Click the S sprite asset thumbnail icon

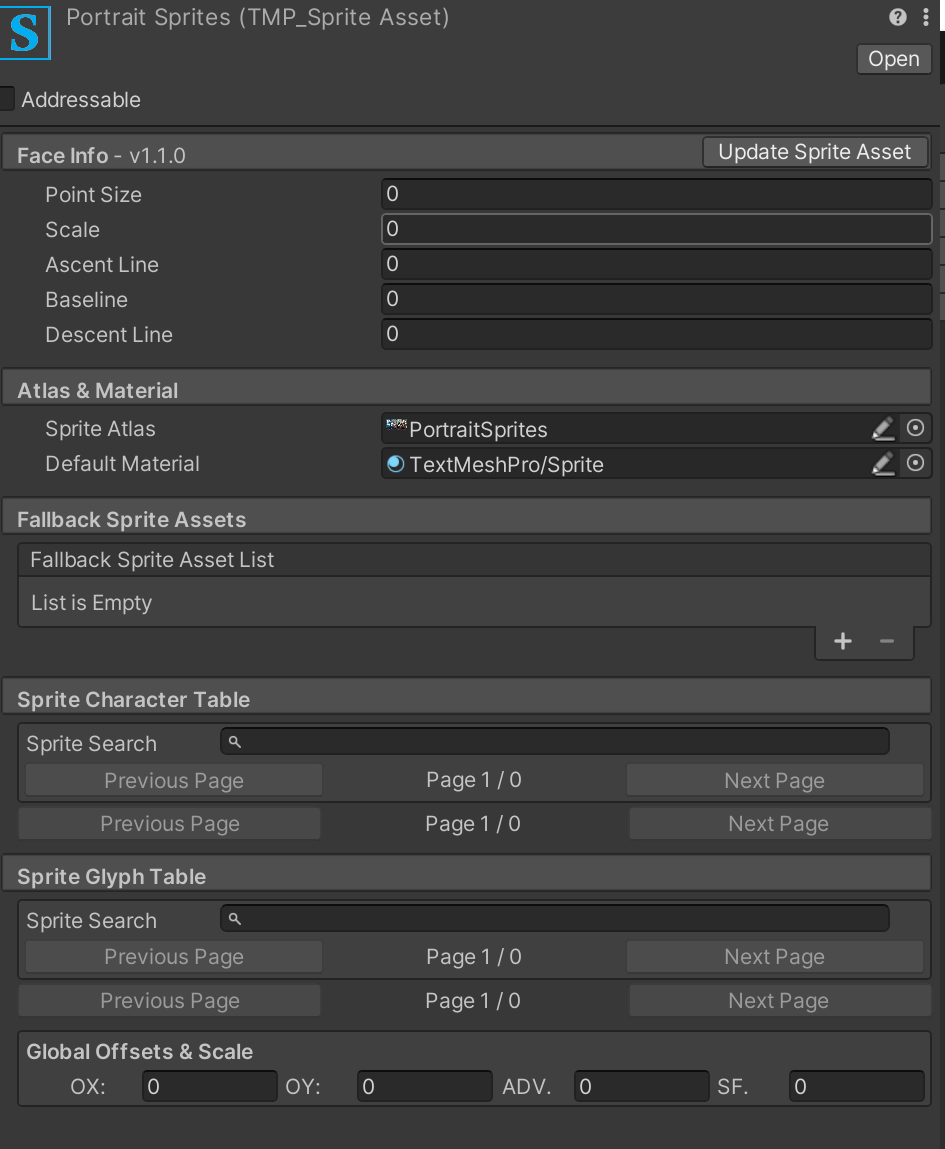pos(25,33)
